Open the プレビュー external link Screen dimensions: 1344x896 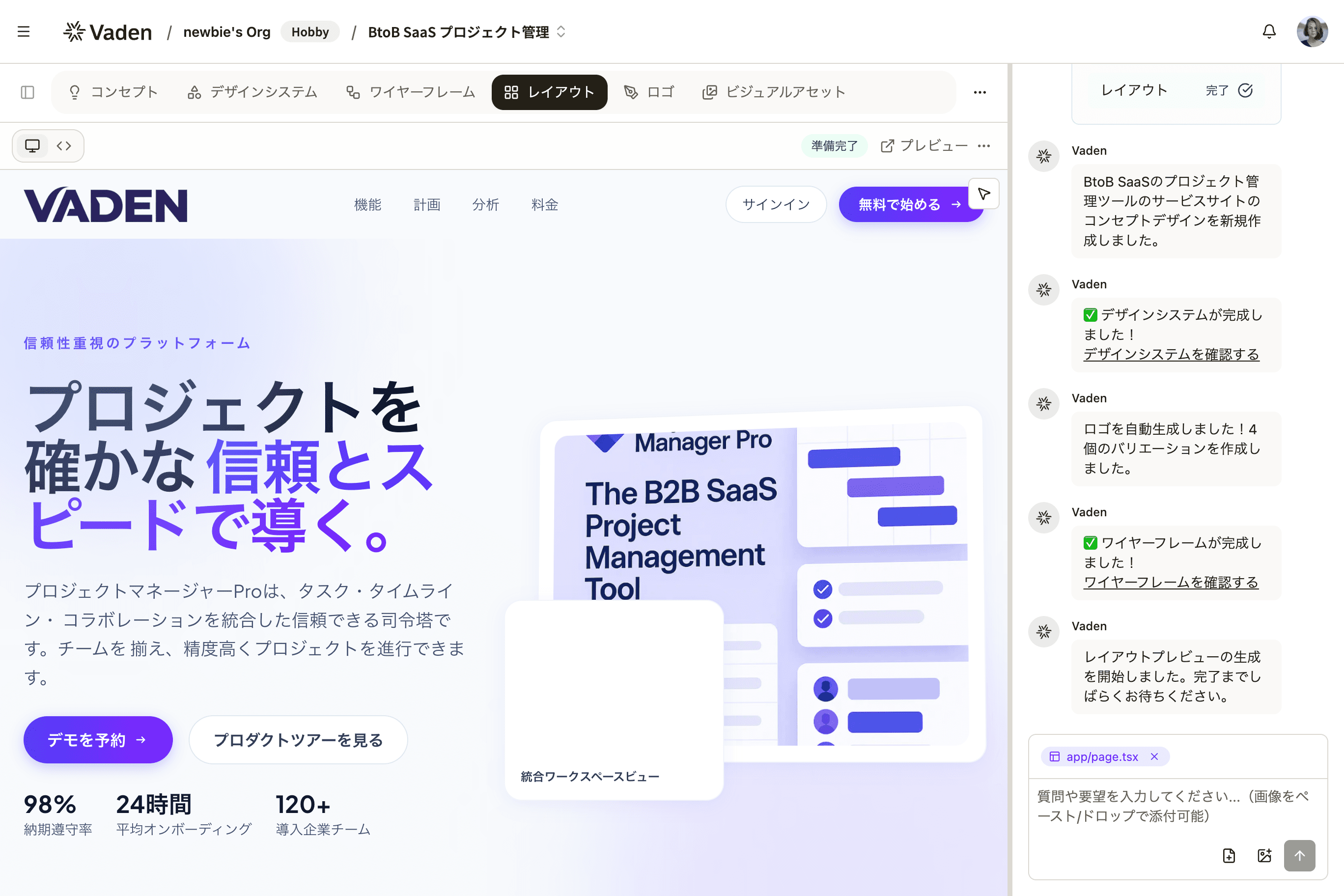point(924,146)
